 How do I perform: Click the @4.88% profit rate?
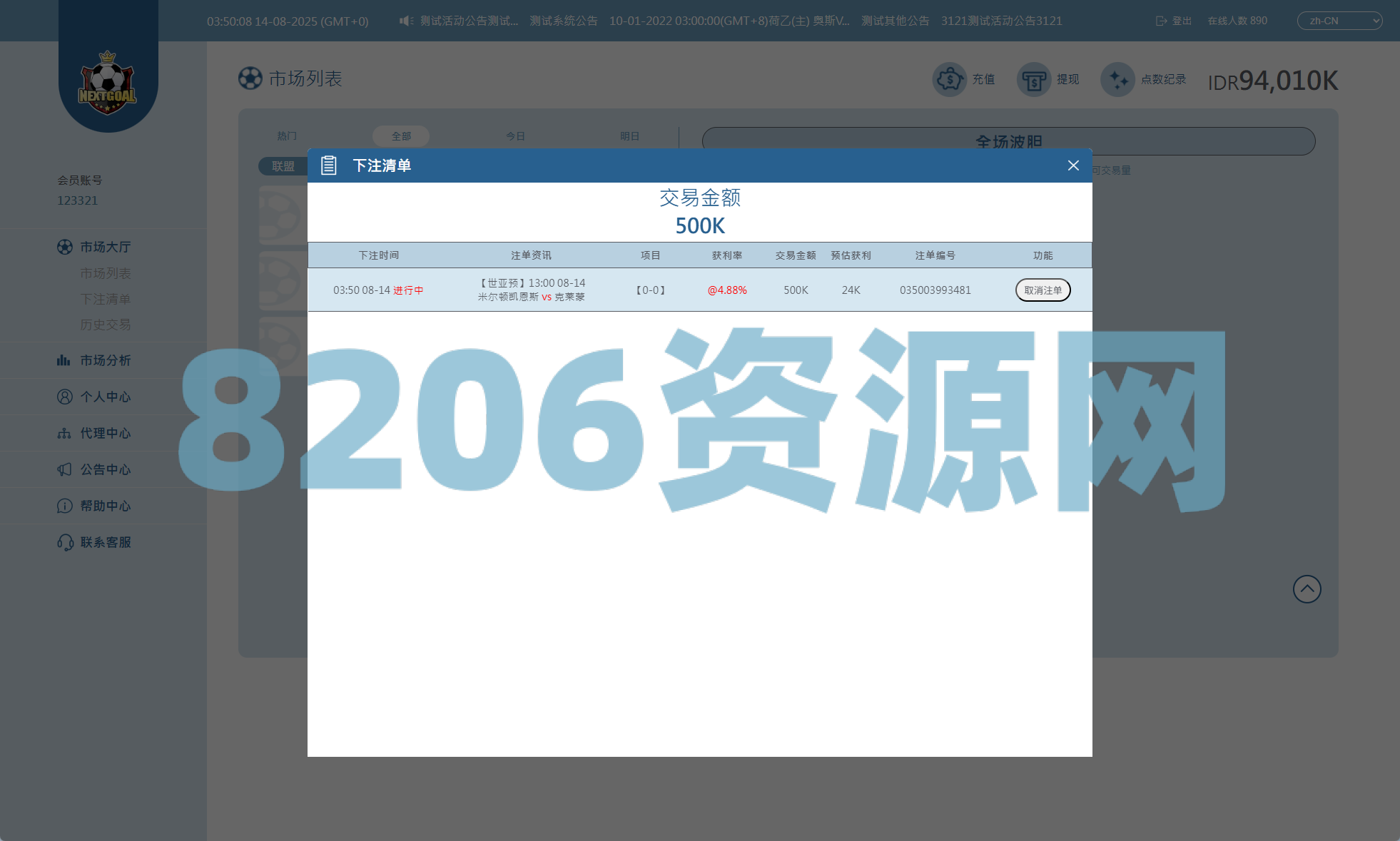coord(727,290)
